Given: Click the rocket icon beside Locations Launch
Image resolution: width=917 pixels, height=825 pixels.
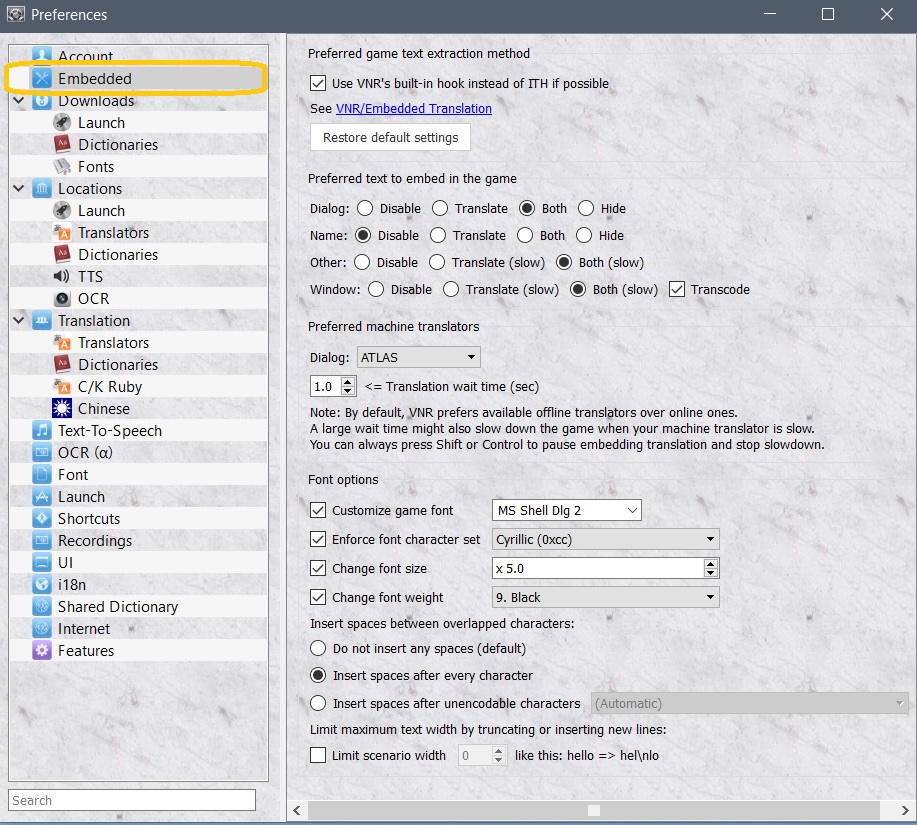Looking at the screenshot, I should pos(62,210).
